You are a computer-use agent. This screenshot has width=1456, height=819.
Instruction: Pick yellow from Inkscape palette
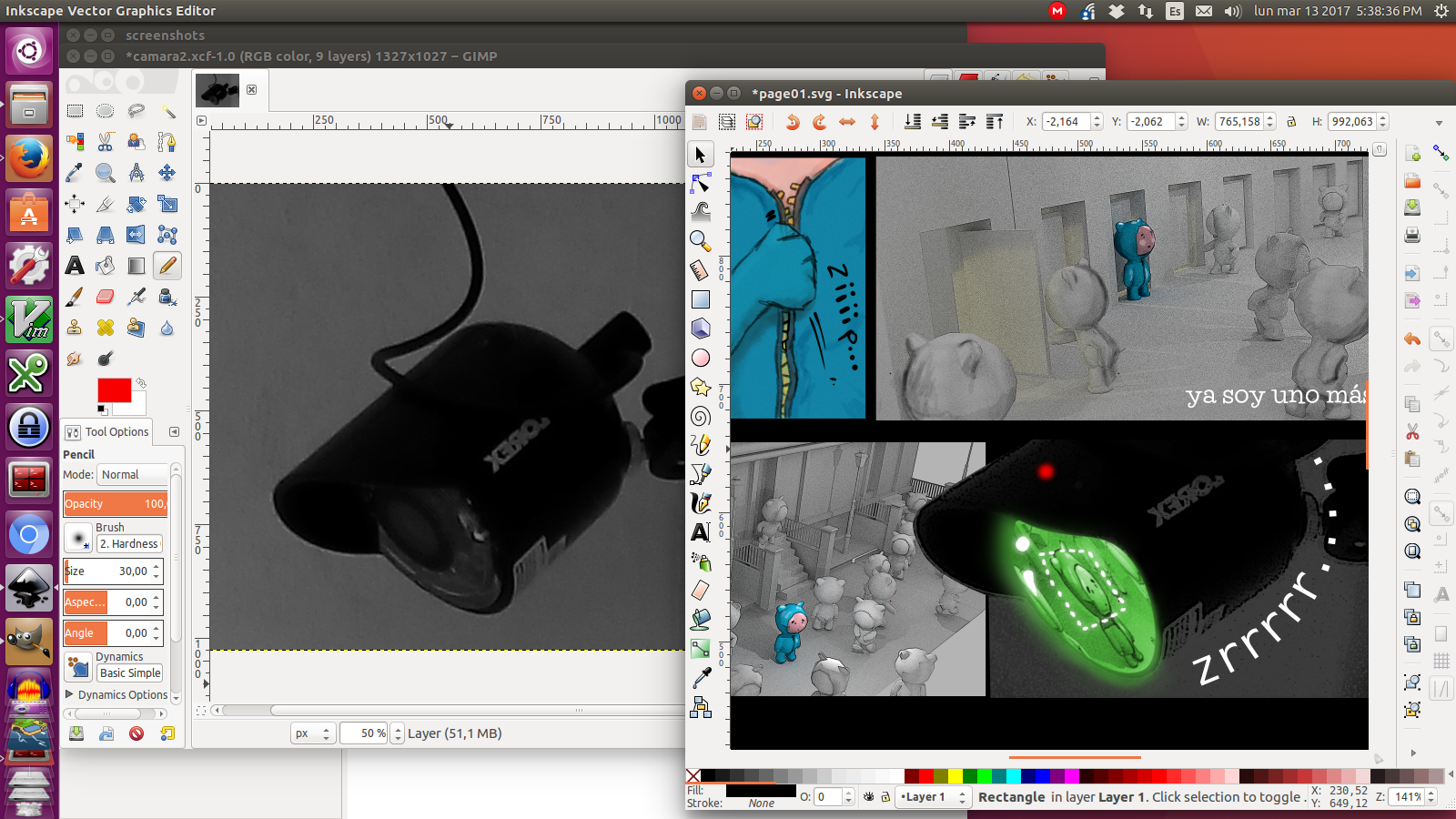pos(955,776)
